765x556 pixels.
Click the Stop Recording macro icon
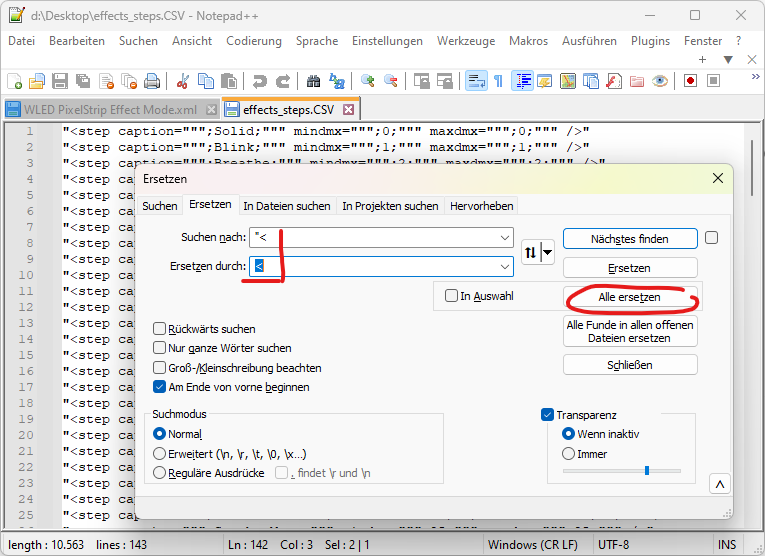point(713,81)
